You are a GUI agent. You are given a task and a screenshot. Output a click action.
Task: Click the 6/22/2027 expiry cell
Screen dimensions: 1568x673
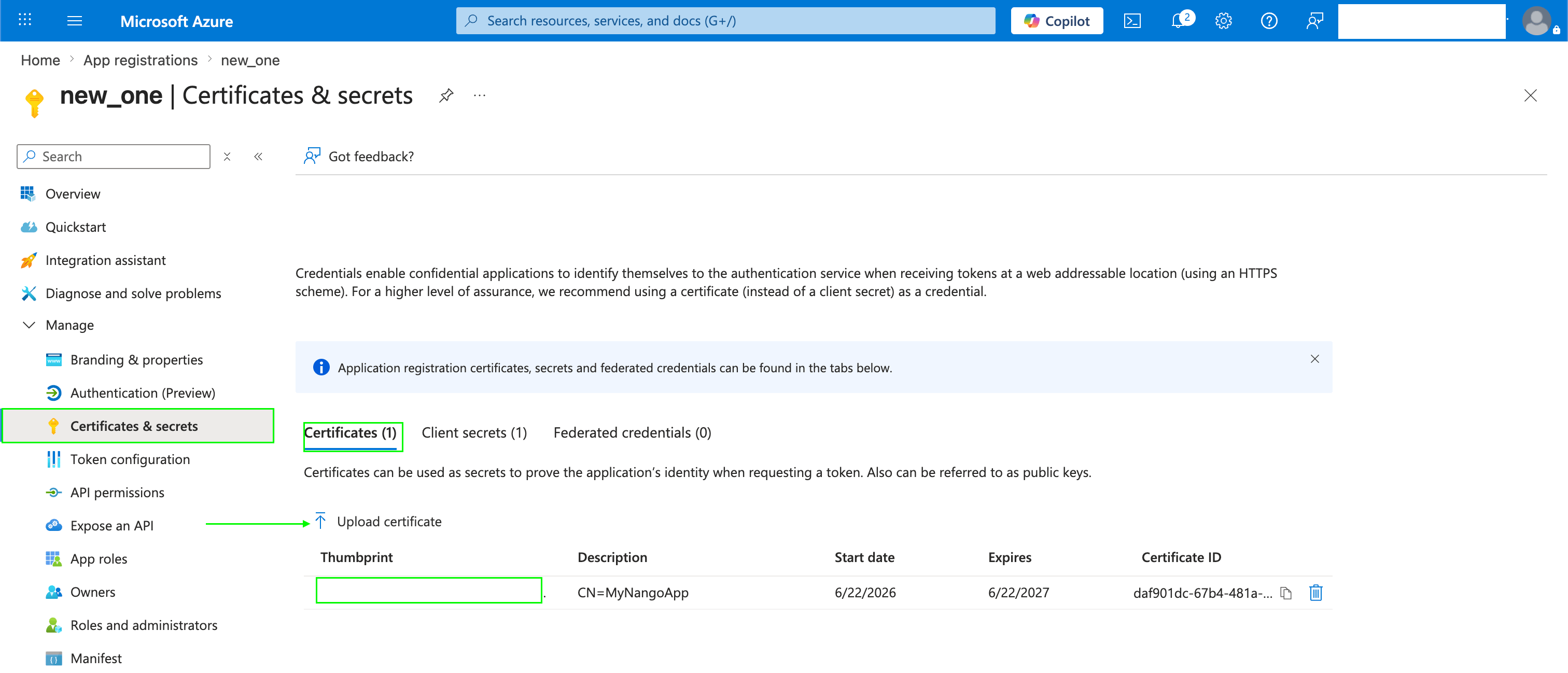tap(1018, 593)
